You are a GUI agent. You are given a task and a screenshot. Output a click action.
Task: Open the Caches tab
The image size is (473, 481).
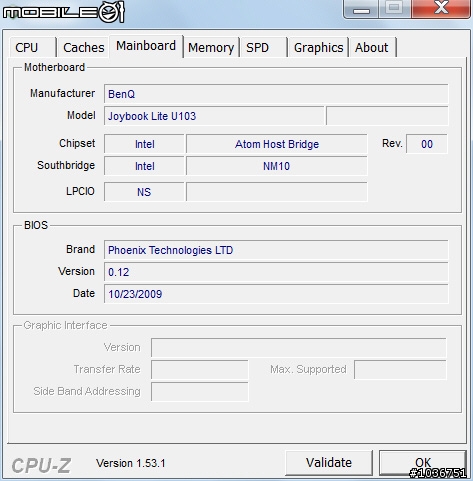click(x=83, y=47)
